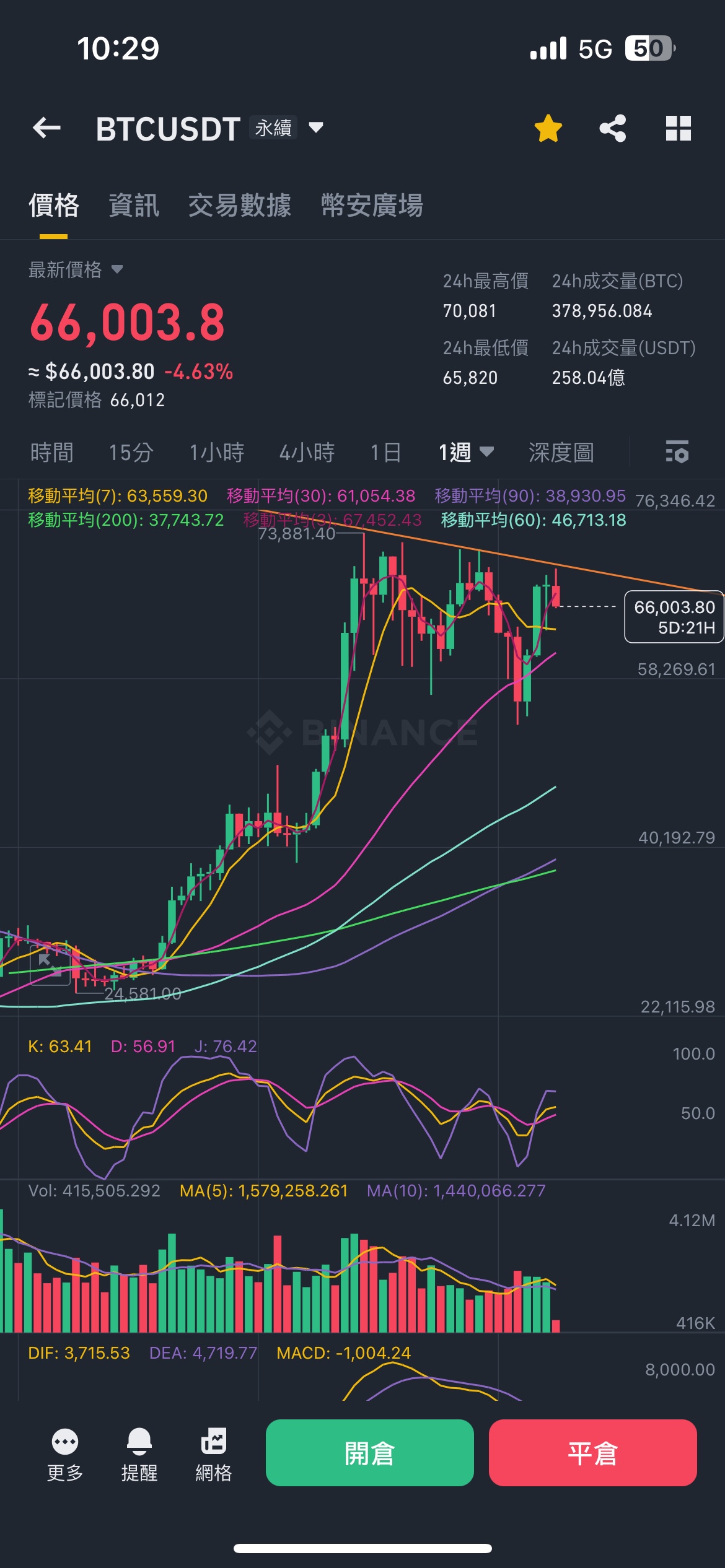Tap the 標記價格 66,012 mark price
The width and height of the screenshot is (725, 1568).
point(97,400)
